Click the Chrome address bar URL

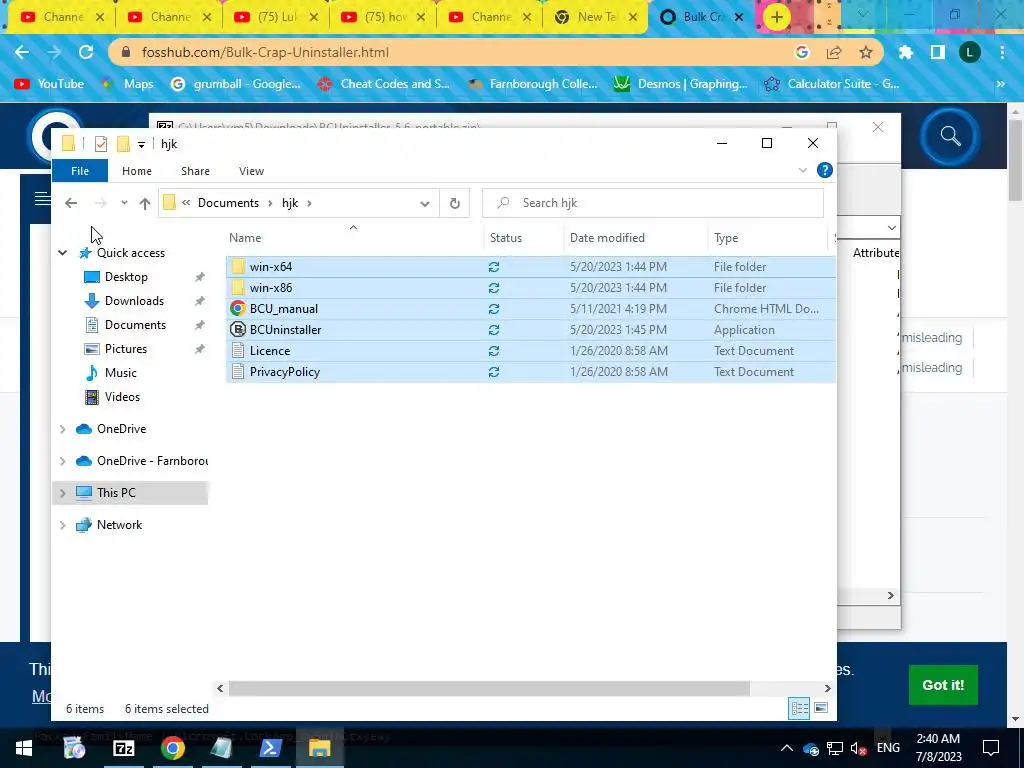(265, 52)
